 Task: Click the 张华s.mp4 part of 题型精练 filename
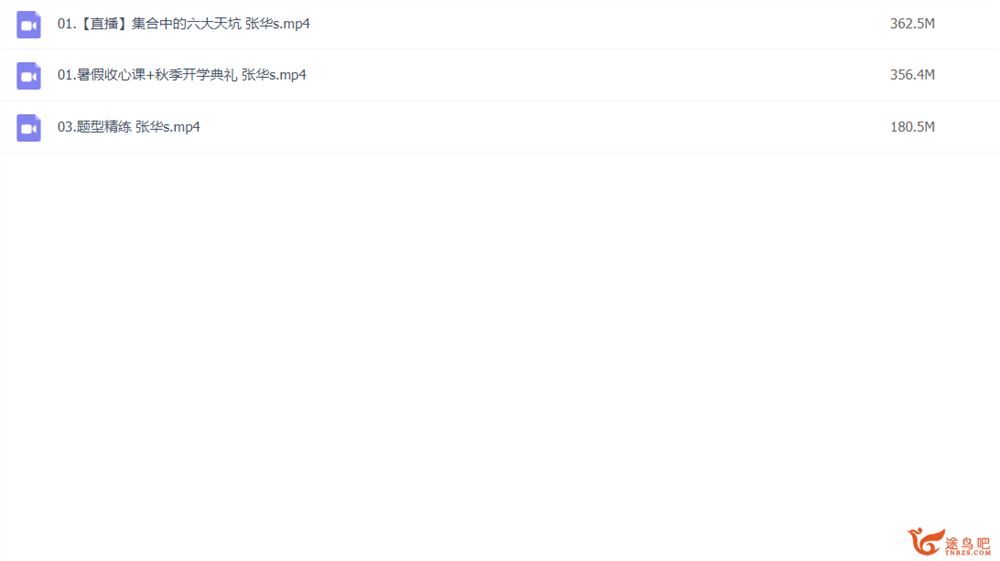point(168,127)
